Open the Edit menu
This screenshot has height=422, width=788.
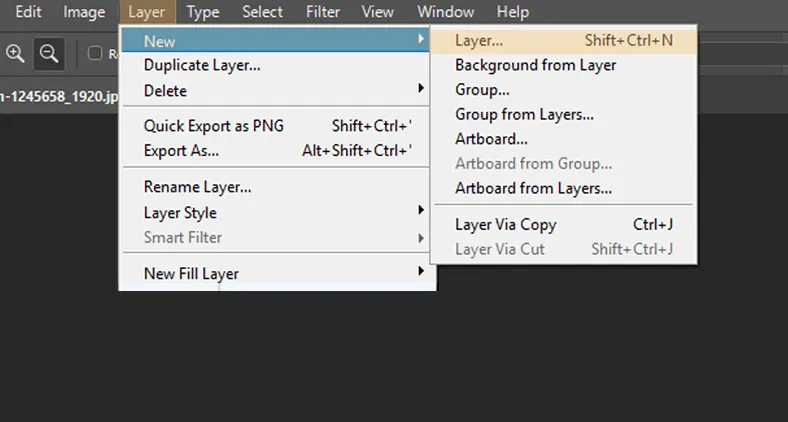pos(28,12)
